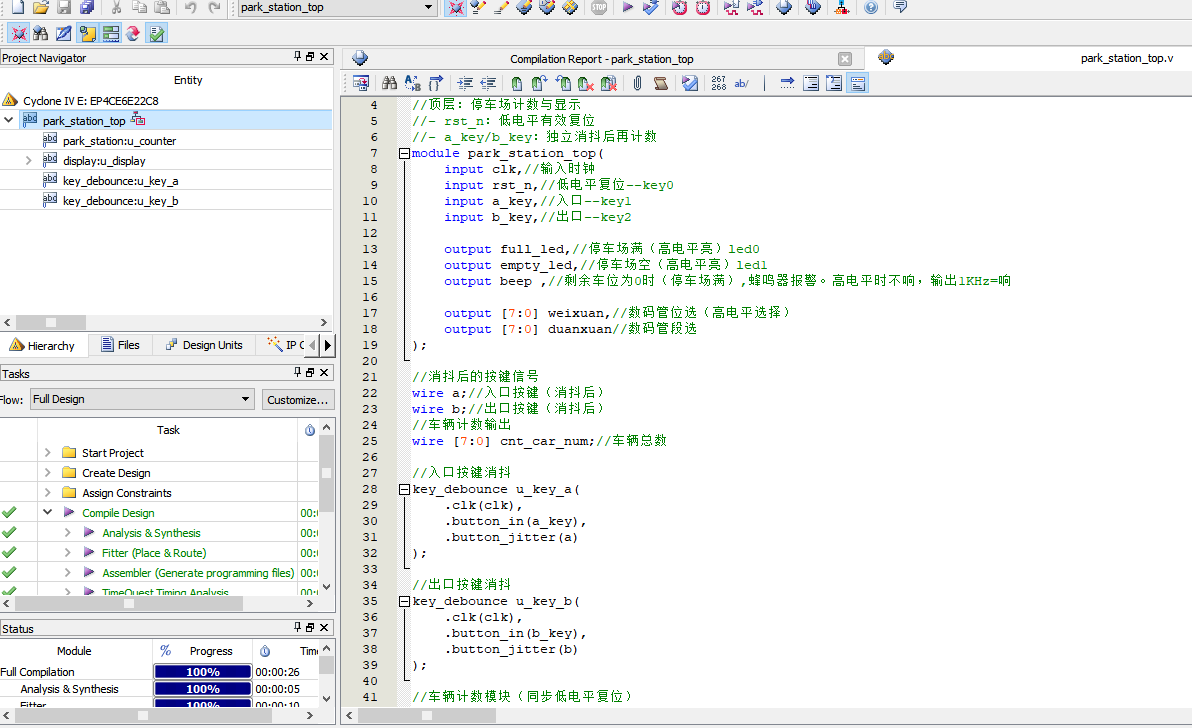Expand the display:u_display entity

click(28, 160)
